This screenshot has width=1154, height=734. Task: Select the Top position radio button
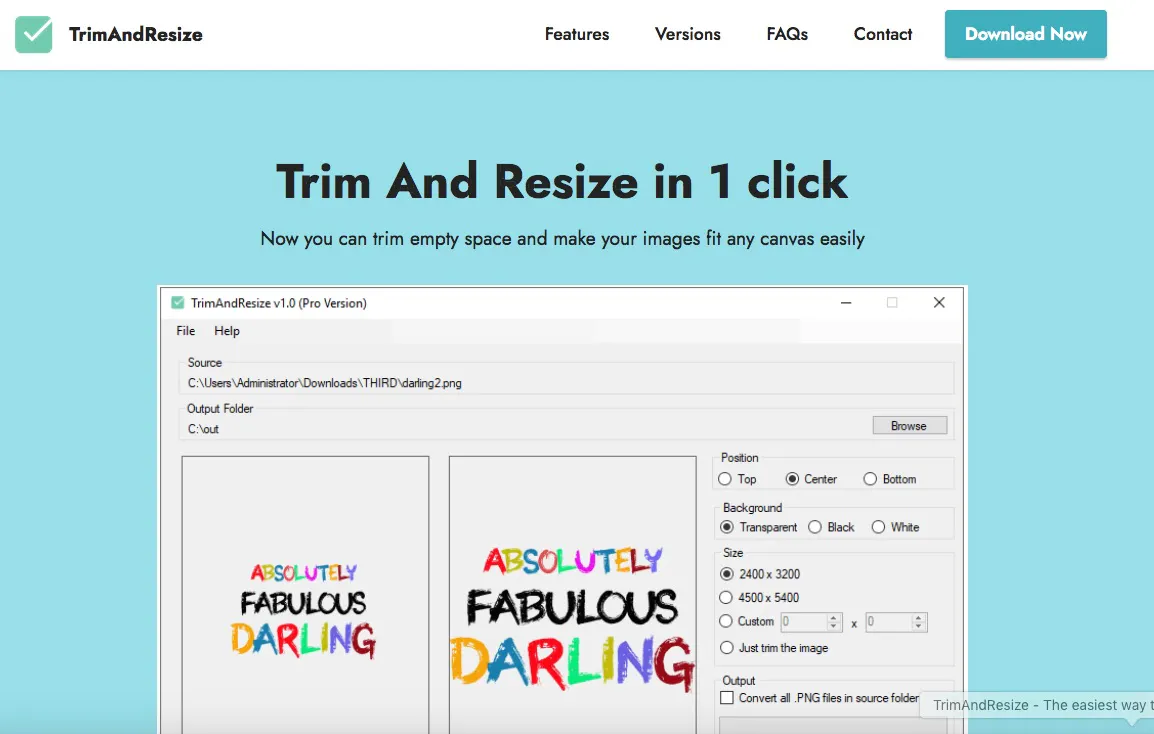[725, 479]
